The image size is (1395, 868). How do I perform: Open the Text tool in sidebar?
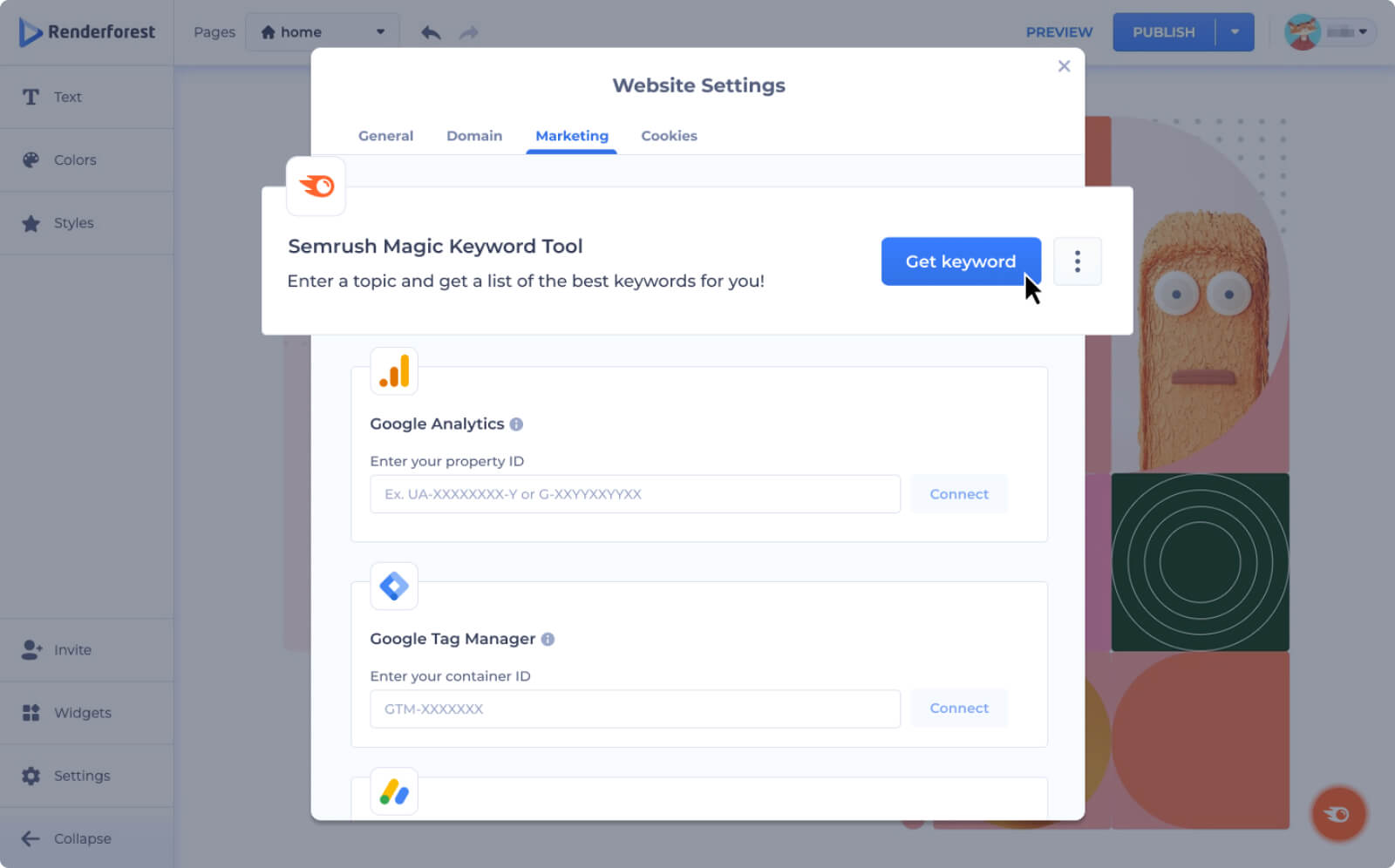67,97
